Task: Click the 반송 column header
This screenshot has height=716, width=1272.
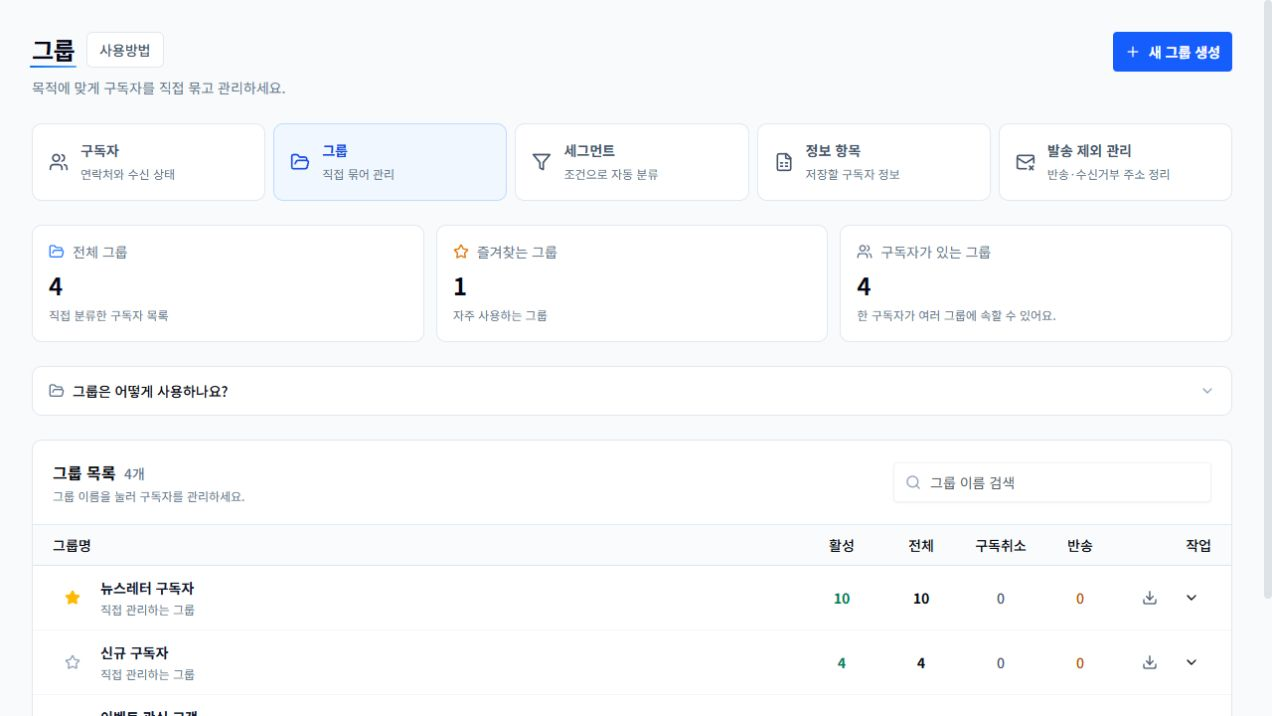Action: coord(1080,545)
